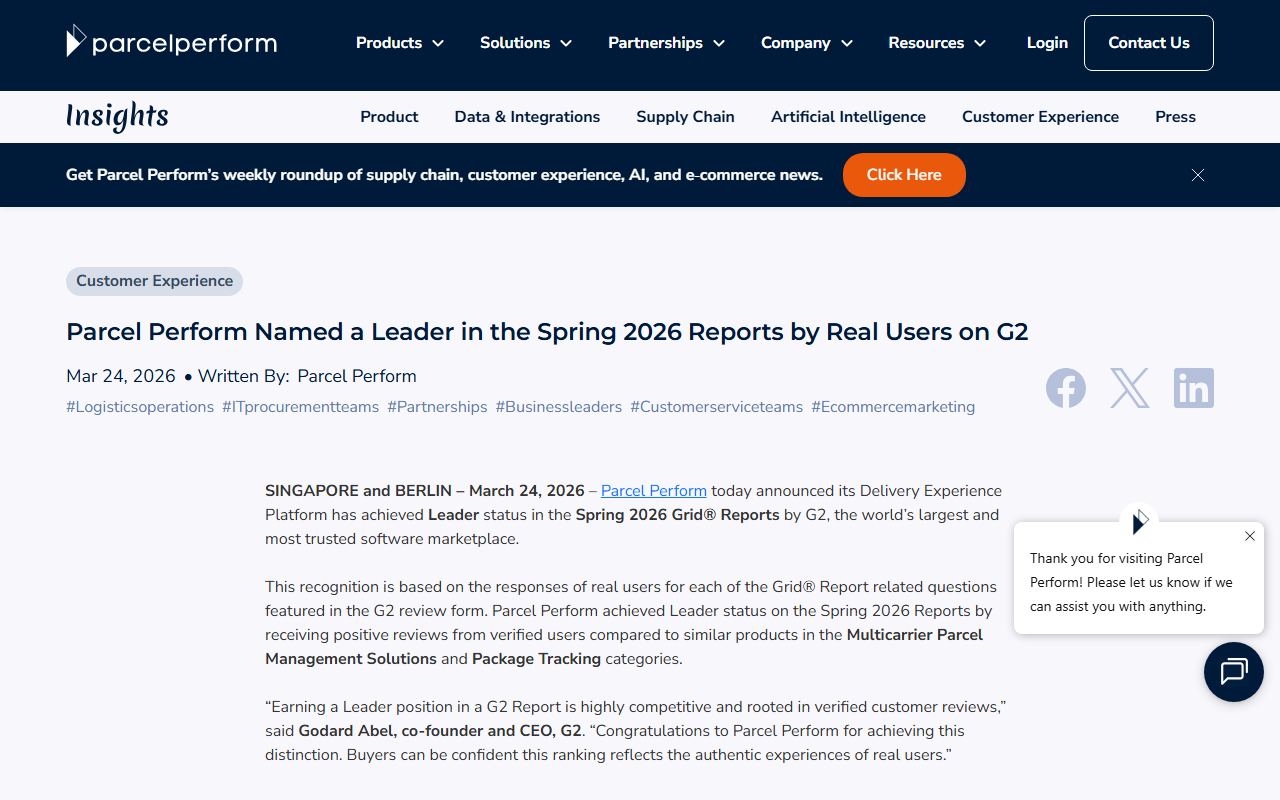The height and width of the screenshot is (800, 1280).
Task: Click the Mar 24, 2026 date
Action: click(x=121, y=377)
